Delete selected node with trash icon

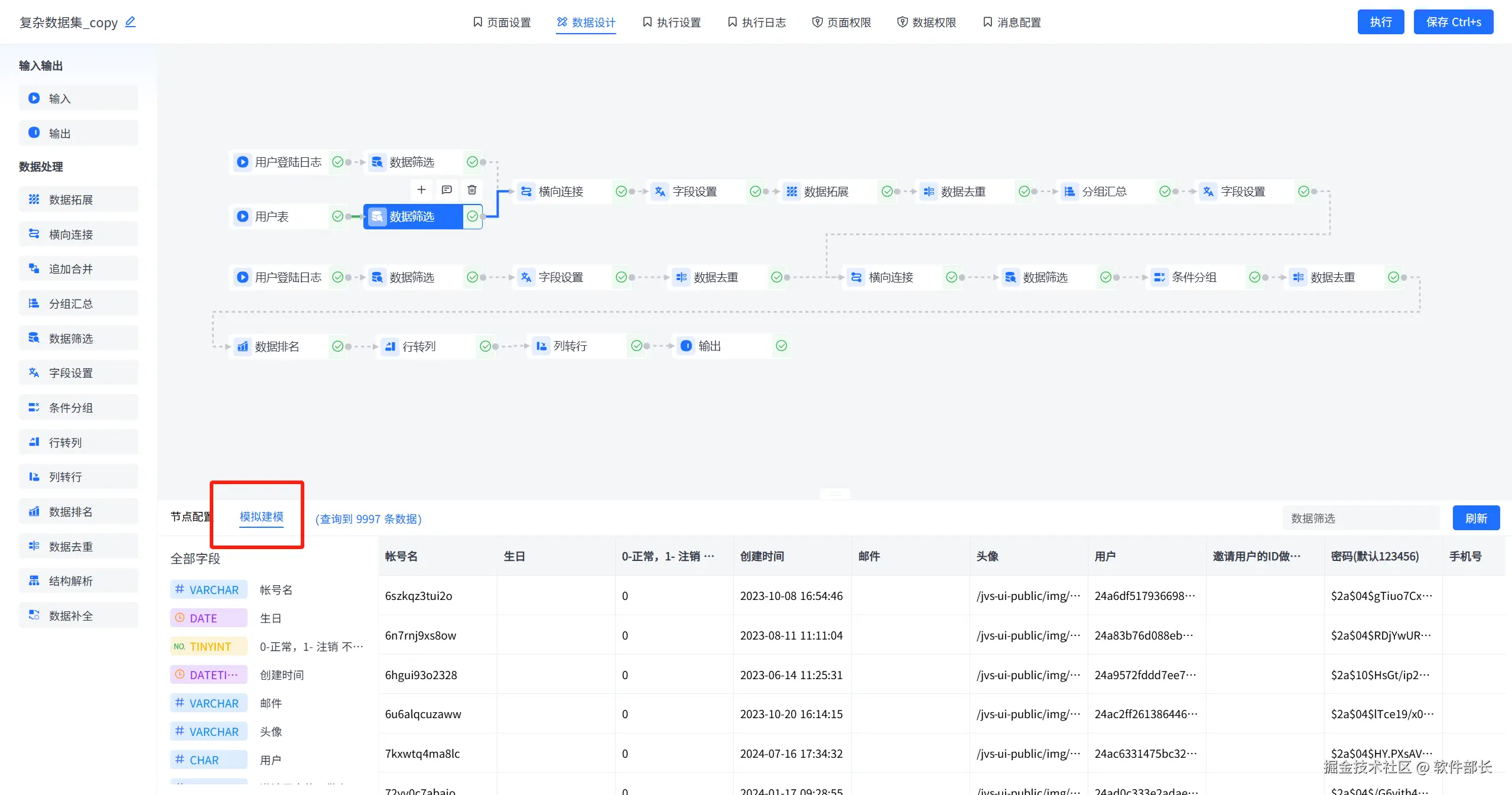pyautogui.click(x=472, y=190)
